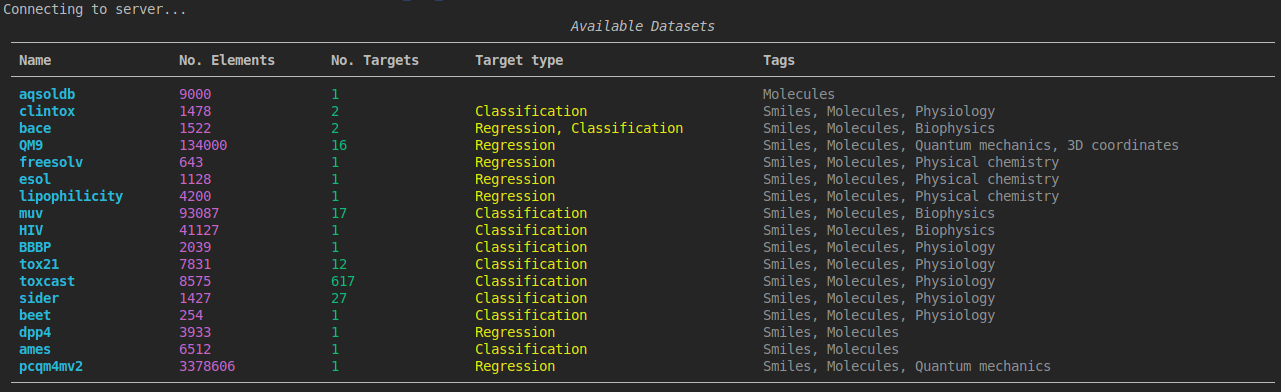Click the 'Available Datasets' table title
The image size is (1281, 392).
[x=643, y=26]
